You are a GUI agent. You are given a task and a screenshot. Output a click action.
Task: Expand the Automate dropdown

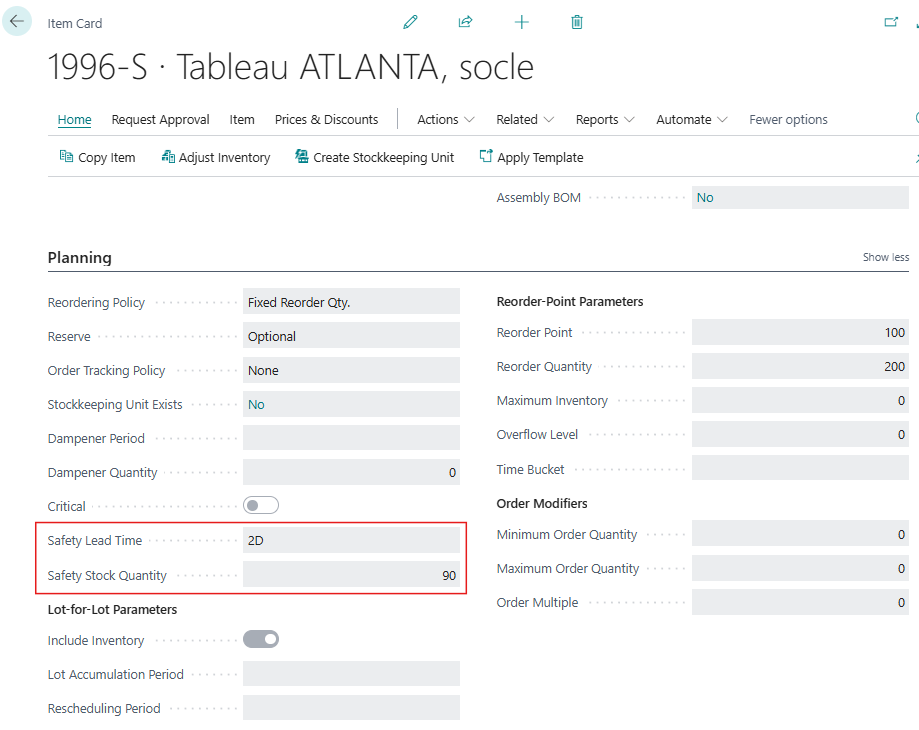coord(692,120)
